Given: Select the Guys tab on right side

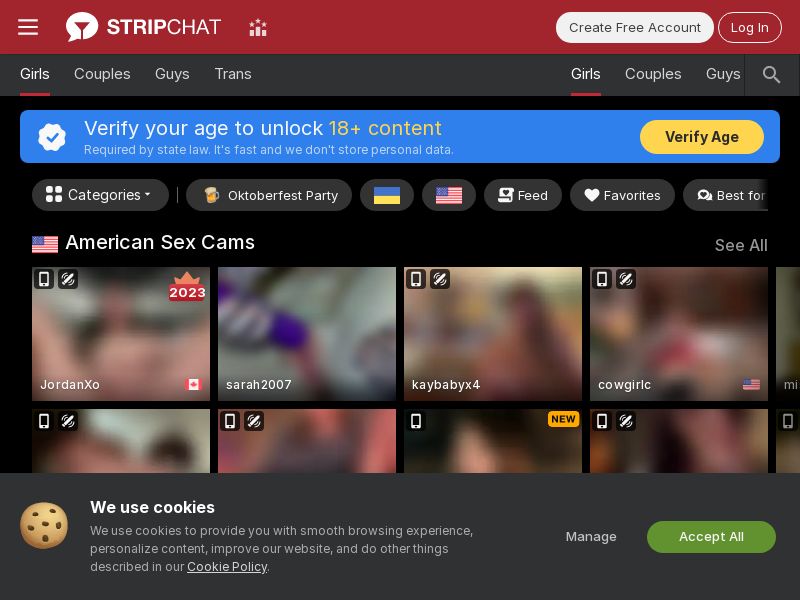Looking at the screenshot, I should (x=722, y=74).
